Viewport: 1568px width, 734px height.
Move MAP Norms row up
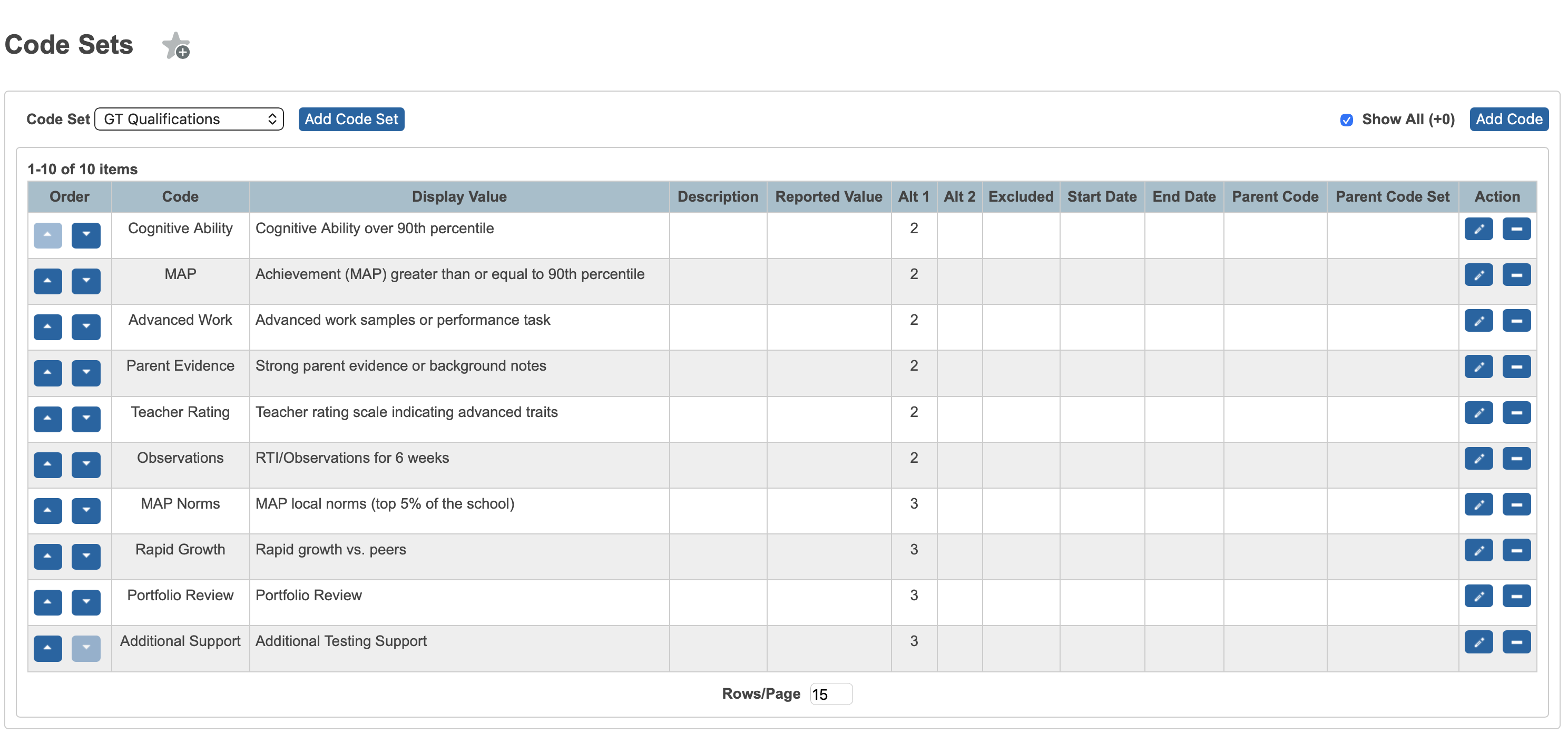47,511
